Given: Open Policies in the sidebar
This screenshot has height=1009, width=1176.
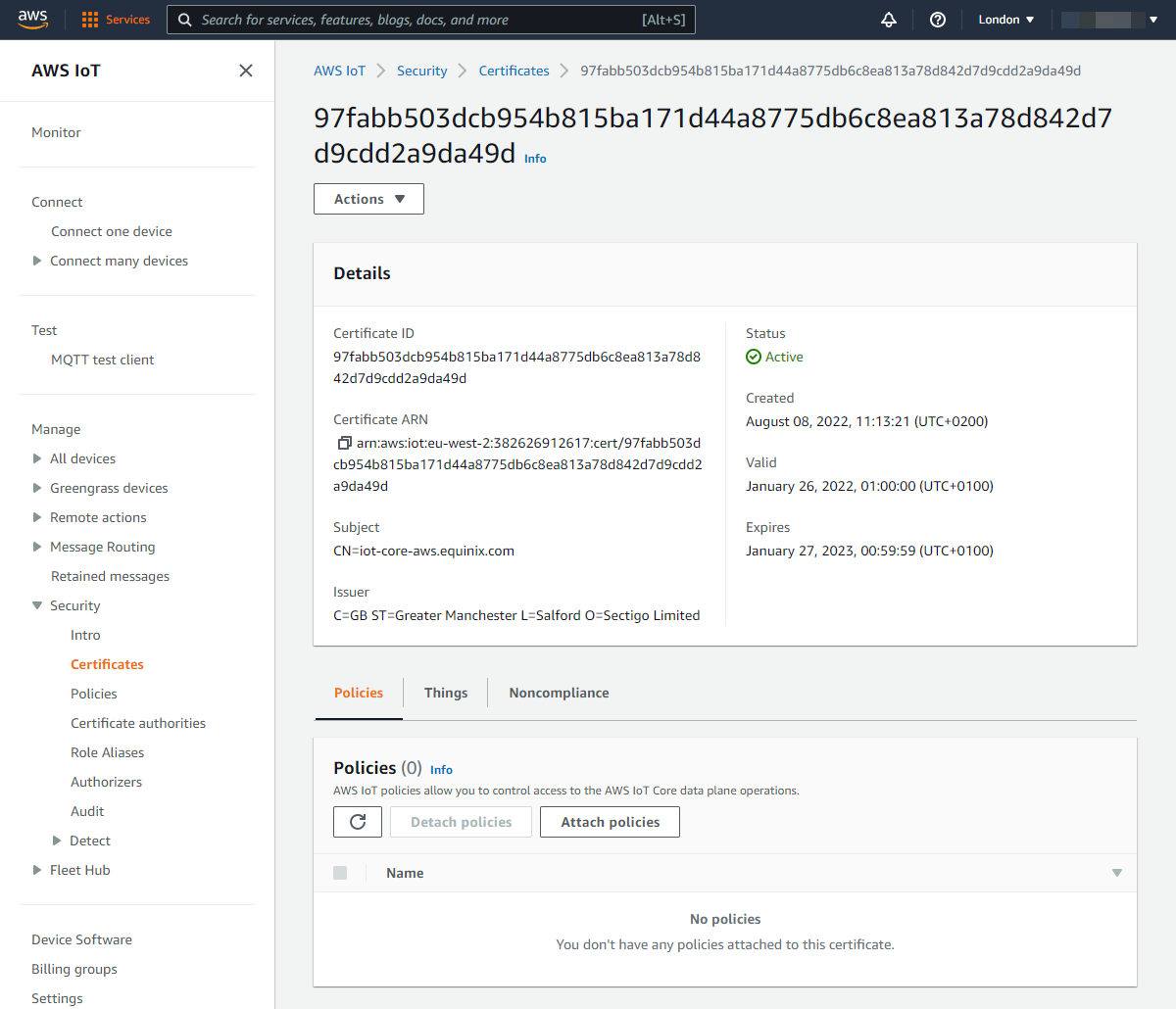Looking at the screenshot, I should (94, 694).
